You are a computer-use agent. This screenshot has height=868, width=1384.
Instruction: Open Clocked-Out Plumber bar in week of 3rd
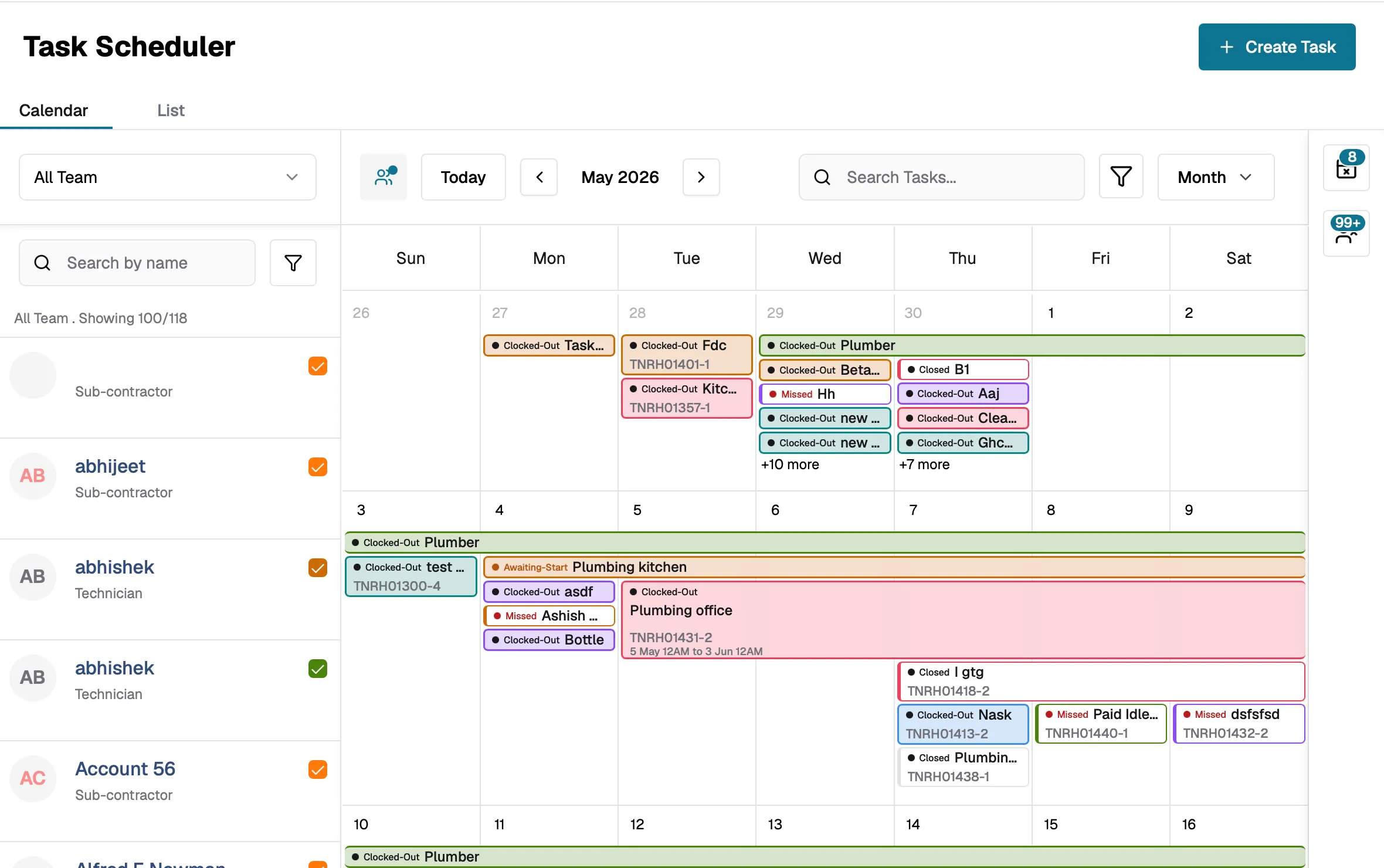pos(825,542)
